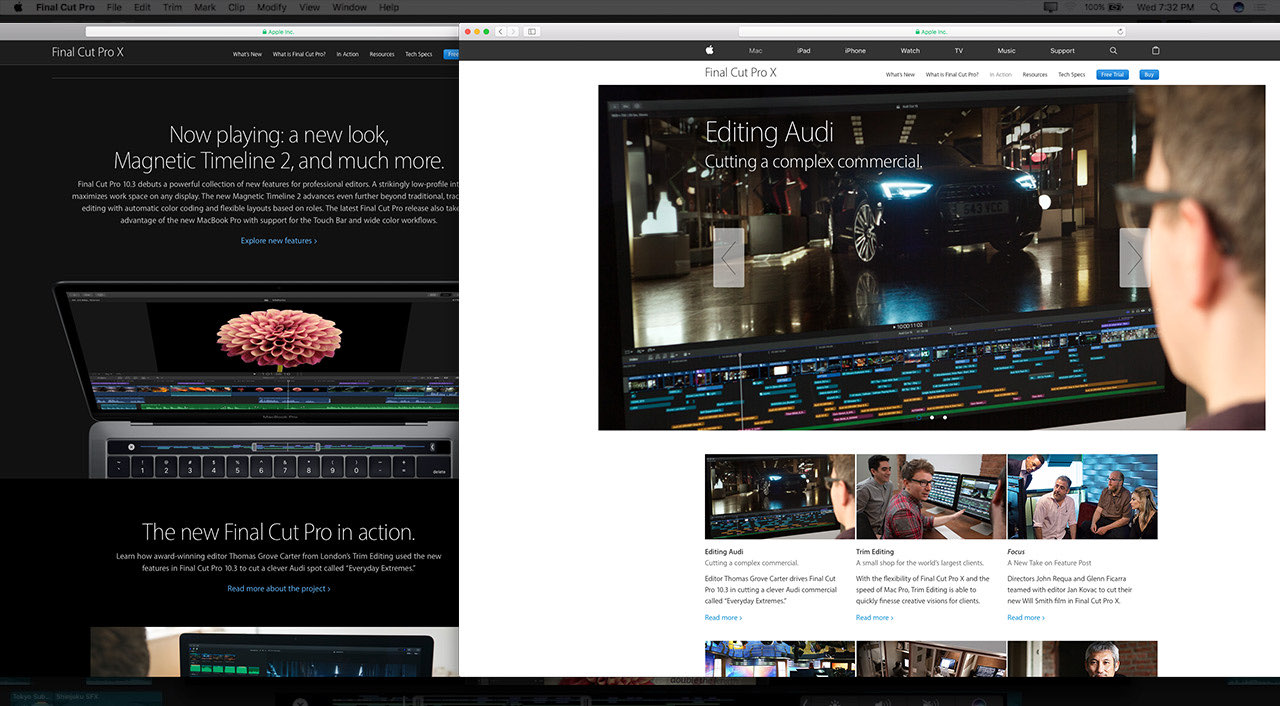
Task: Go to previous slide in Audi gallery
Action: pyautogui.click(x=728, y=258)
